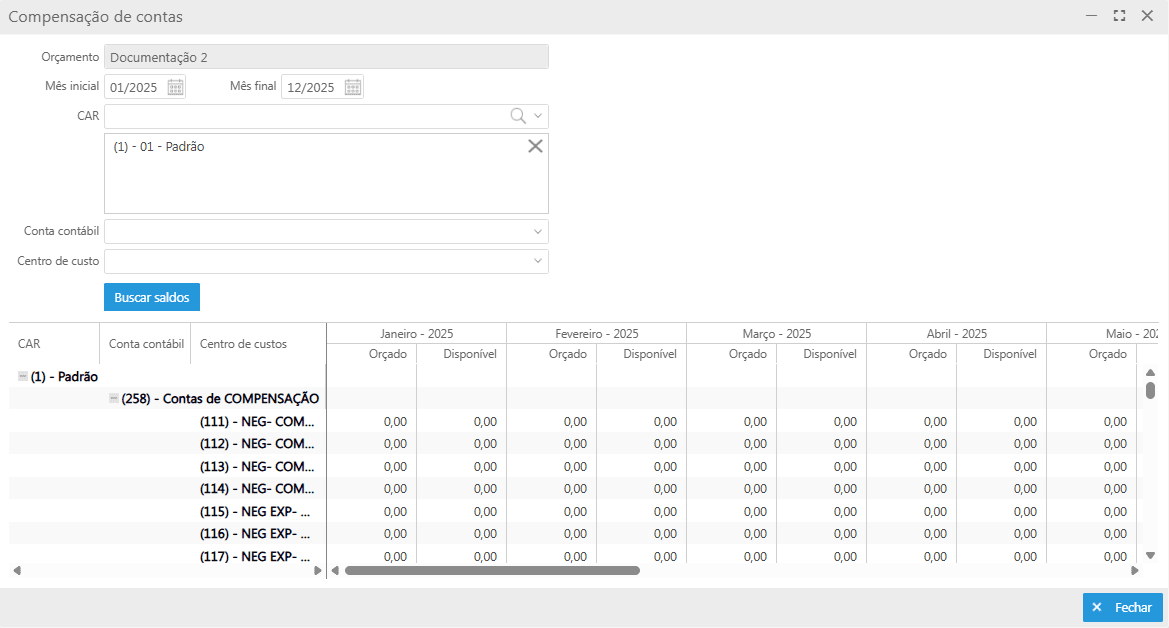Collapse the Contas de COMPENSAÇÃO node
The height and width of the screenshot is (628, 1169).
tap(113, 398)
